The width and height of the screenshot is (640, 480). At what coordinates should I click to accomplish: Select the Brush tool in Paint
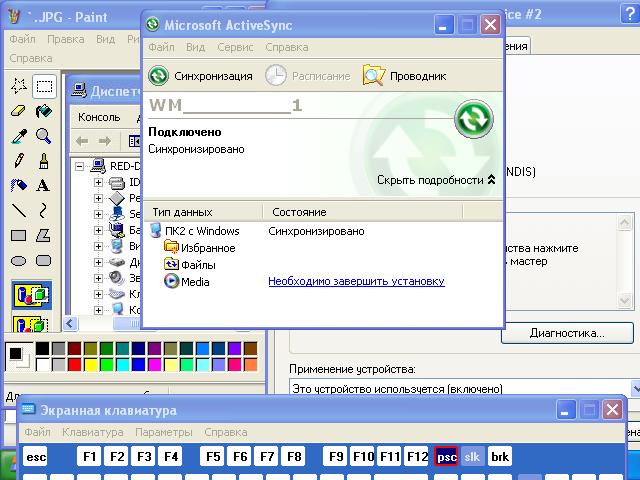[x=44, y=160]
